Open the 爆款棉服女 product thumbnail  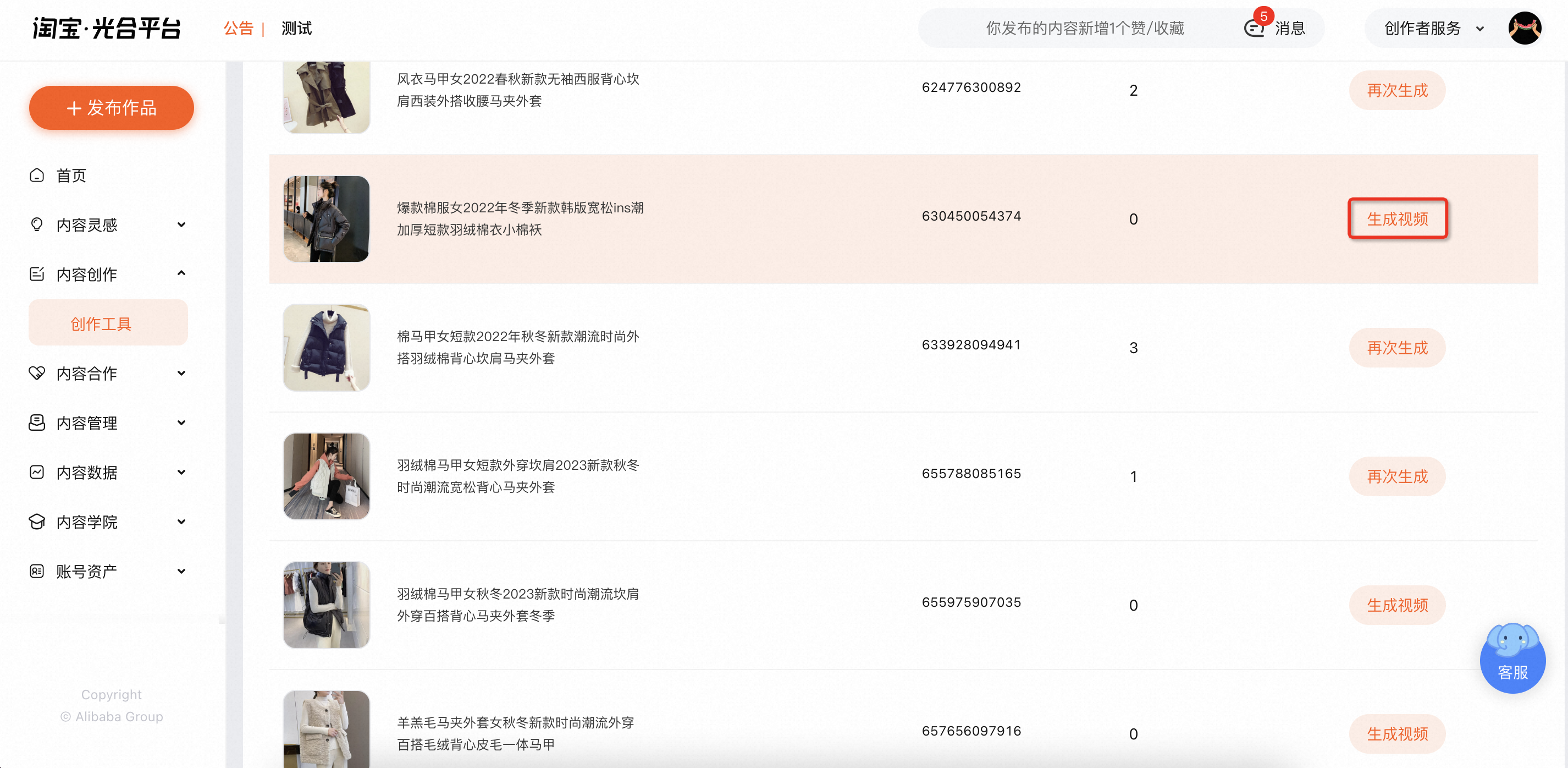[326, 218]
